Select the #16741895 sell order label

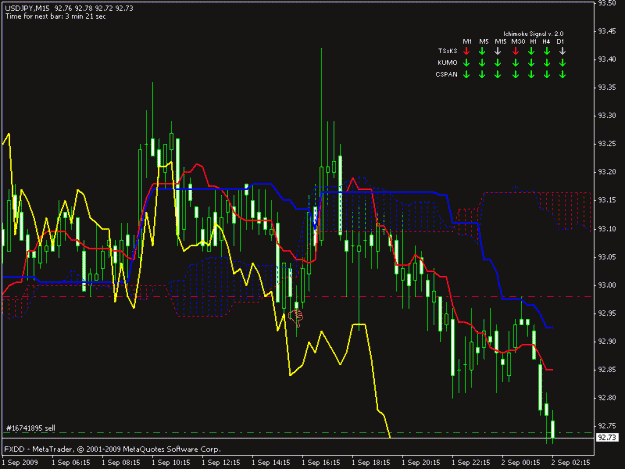point(31,428)
